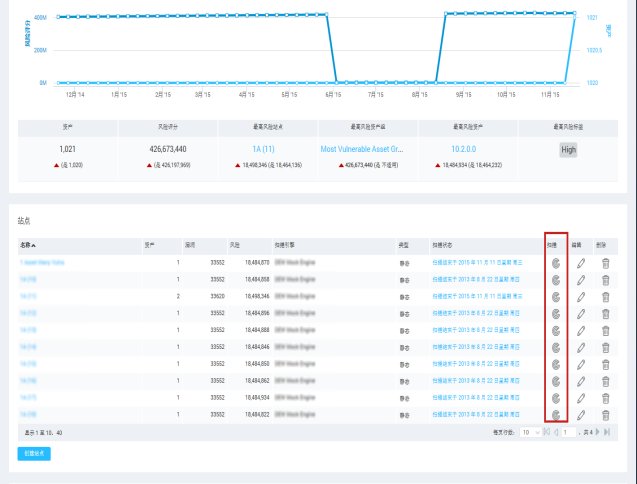The height and width of the screenshot is (484, 637).
Task: Start scan for site with risk 18,498,346
Action: (555, 297)
